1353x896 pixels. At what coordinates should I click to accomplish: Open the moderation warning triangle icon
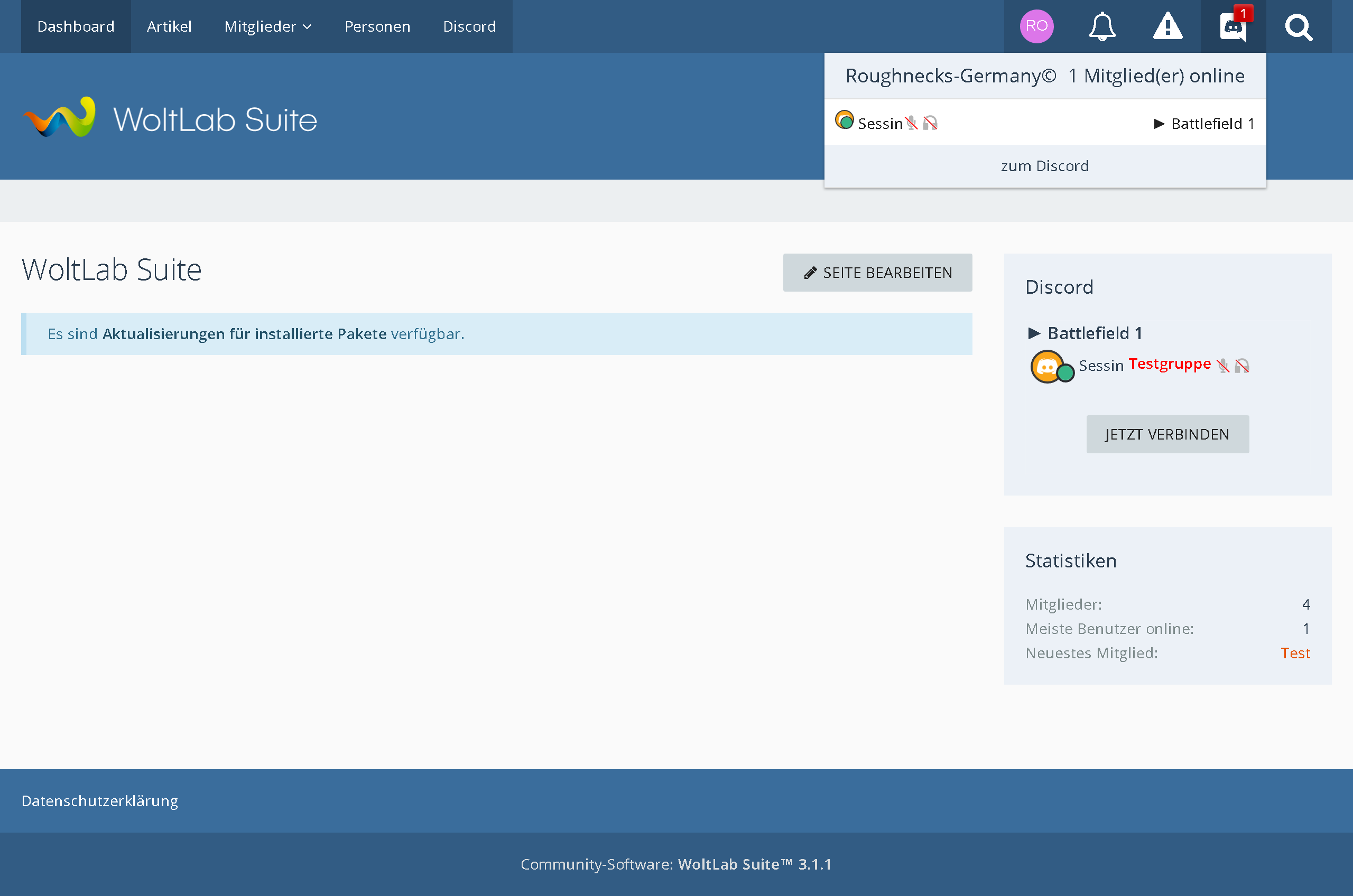[x=1167, y=26]
